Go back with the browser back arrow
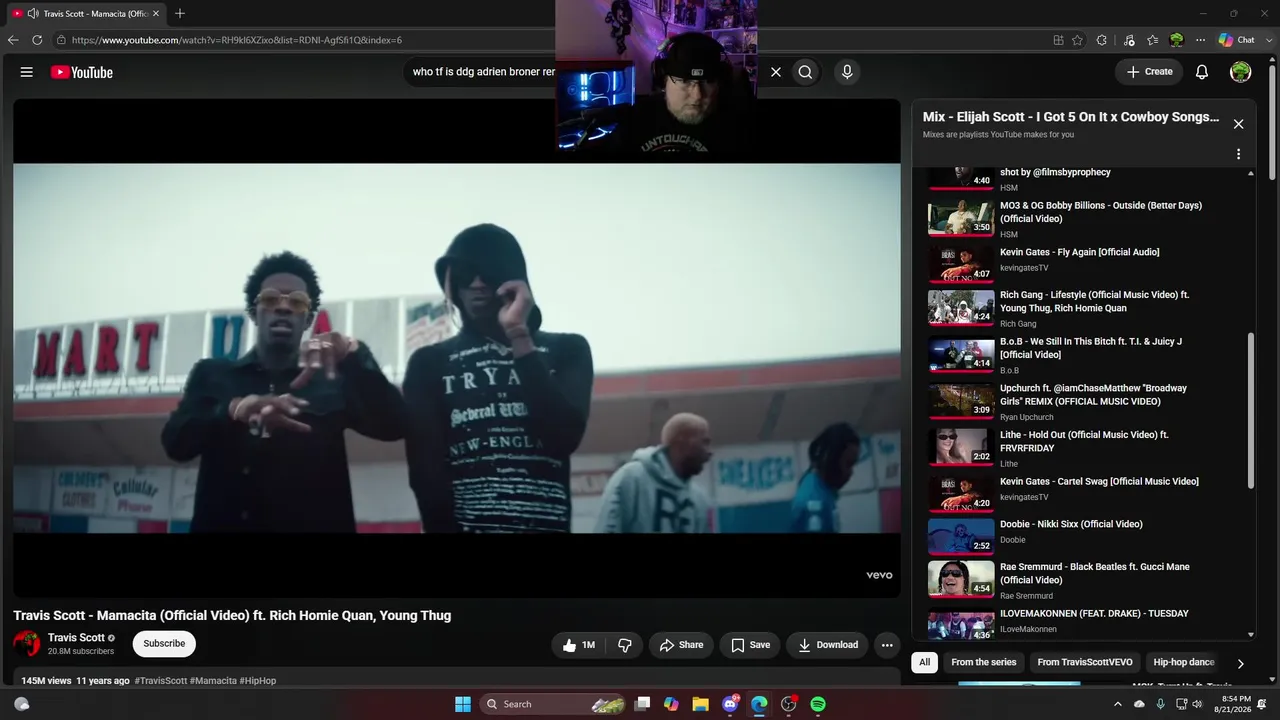 [x=13, y=40]
